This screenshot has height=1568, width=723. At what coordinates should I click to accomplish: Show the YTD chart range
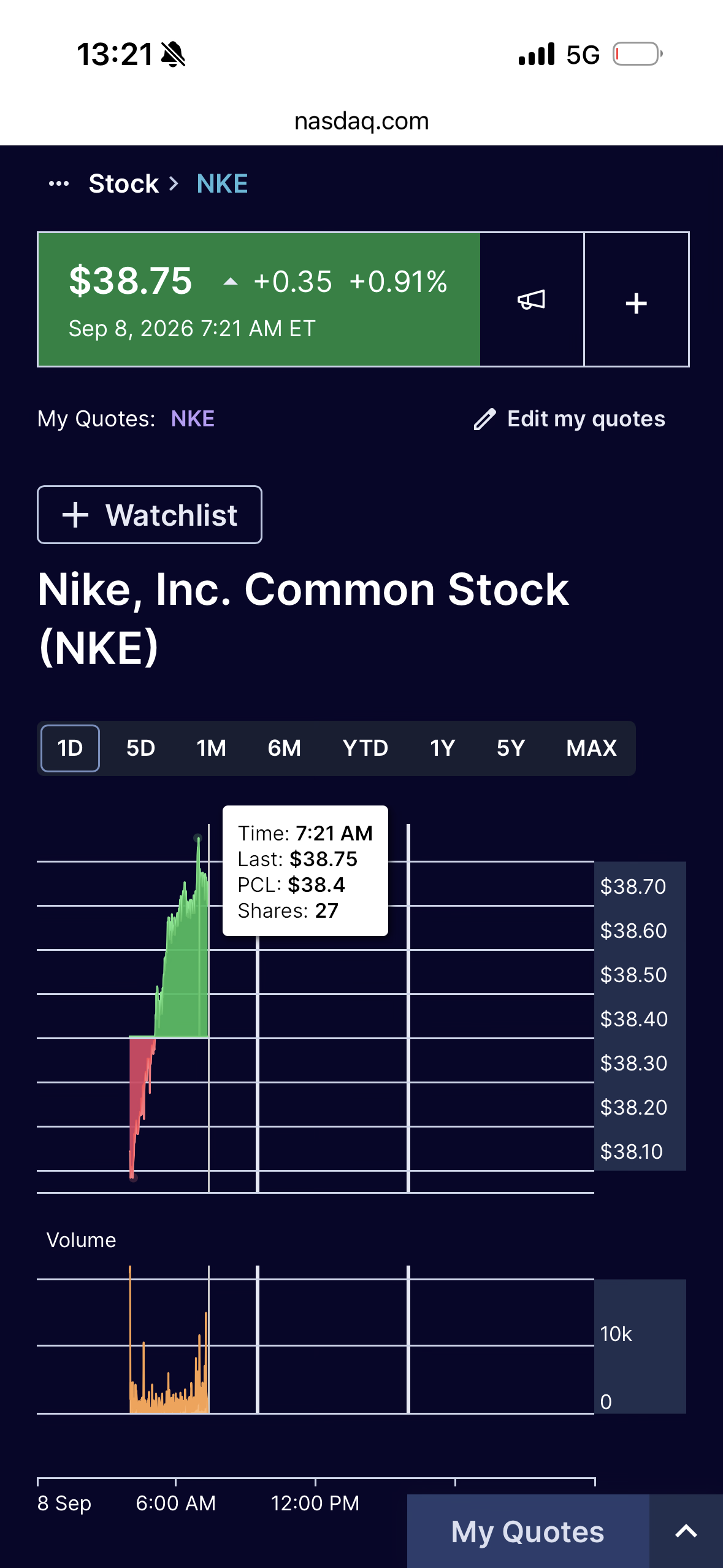pos(365,748)
